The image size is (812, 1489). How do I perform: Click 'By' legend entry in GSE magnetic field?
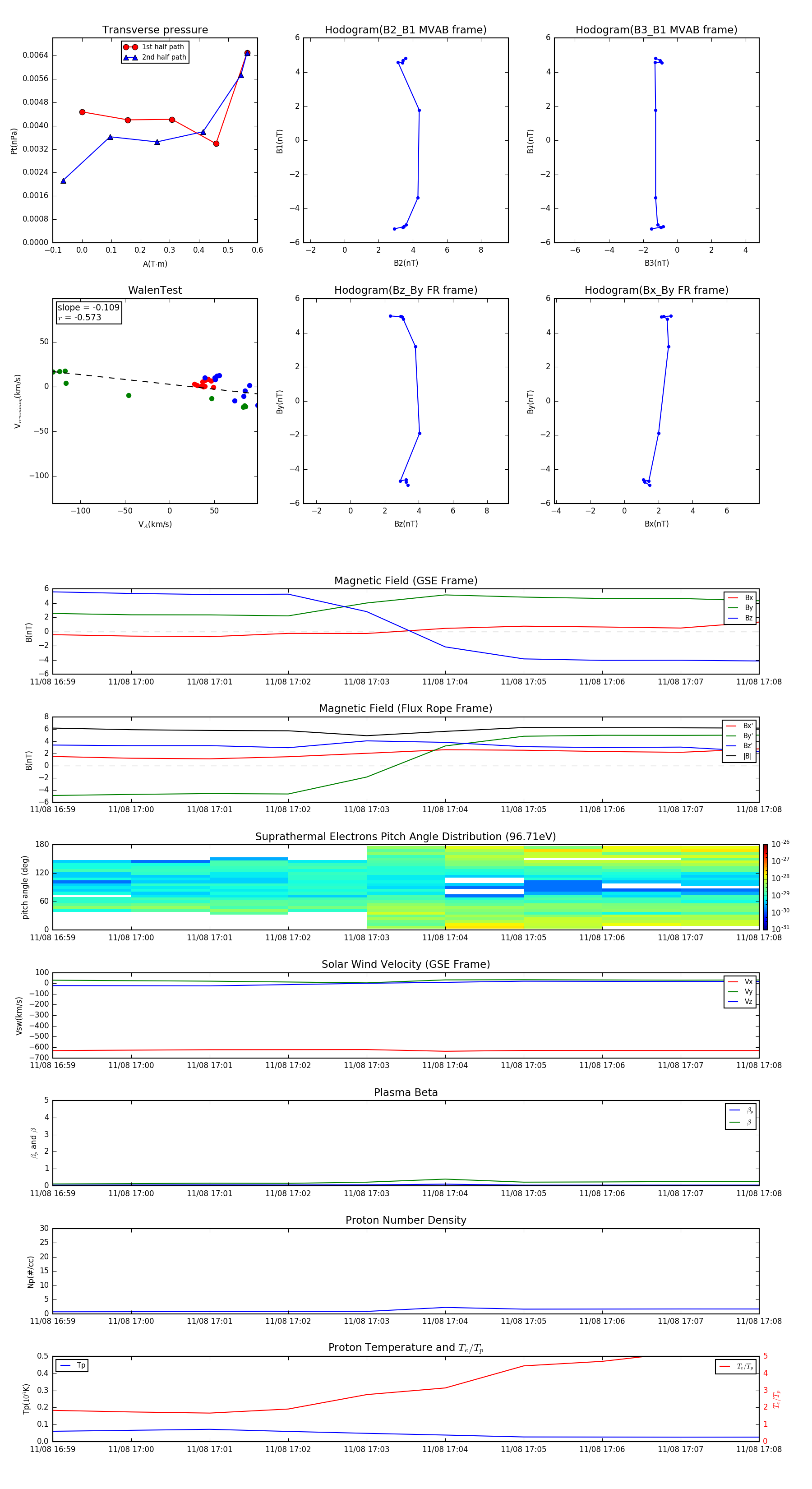[x=740, y=607]
